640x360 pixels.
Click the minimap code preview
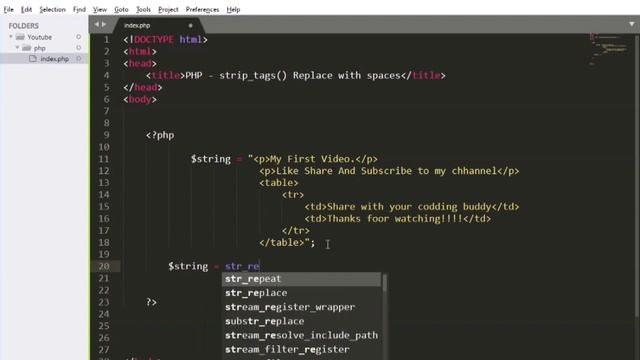point(608,49)
